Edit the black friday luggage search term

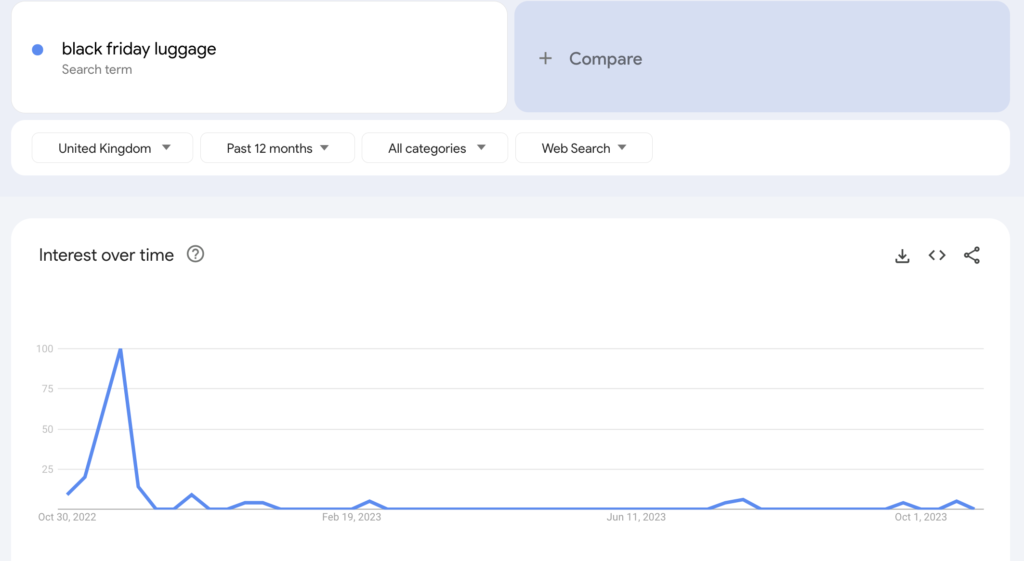[139, 49]
